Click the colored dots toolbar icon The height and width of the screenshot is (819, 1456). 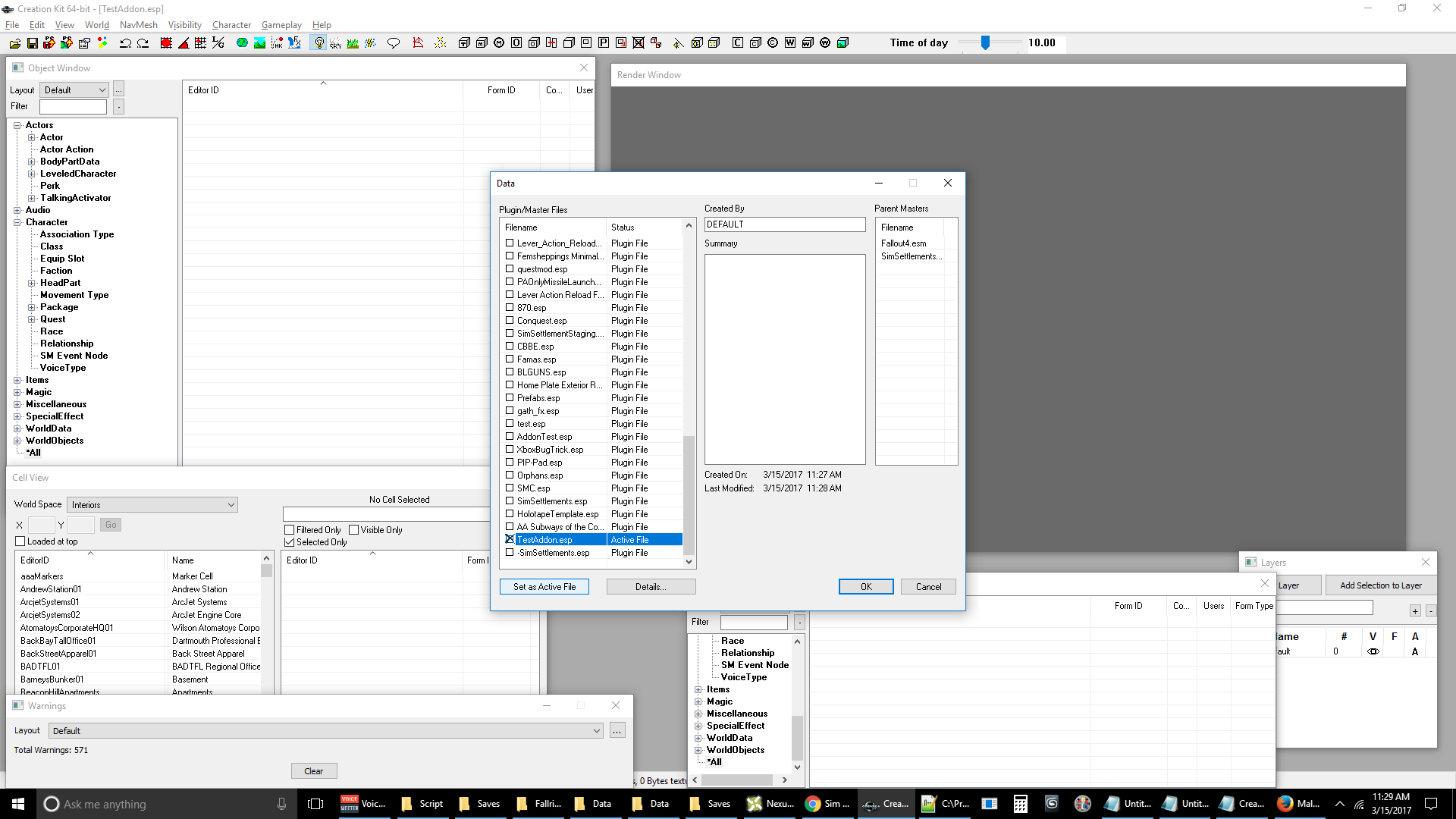pos(102,43)
